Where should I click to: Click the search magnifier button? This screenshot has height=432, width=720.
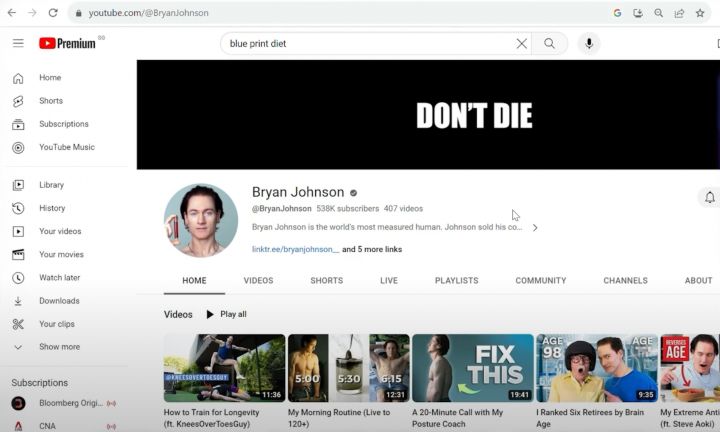[549, 44]
